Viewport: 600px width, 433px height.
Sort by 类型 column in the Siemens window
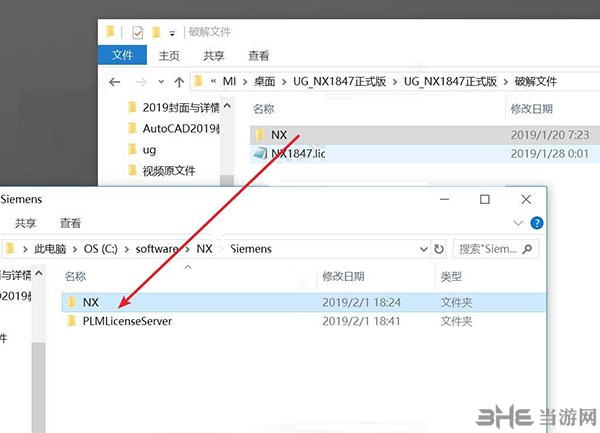[451, 277]
